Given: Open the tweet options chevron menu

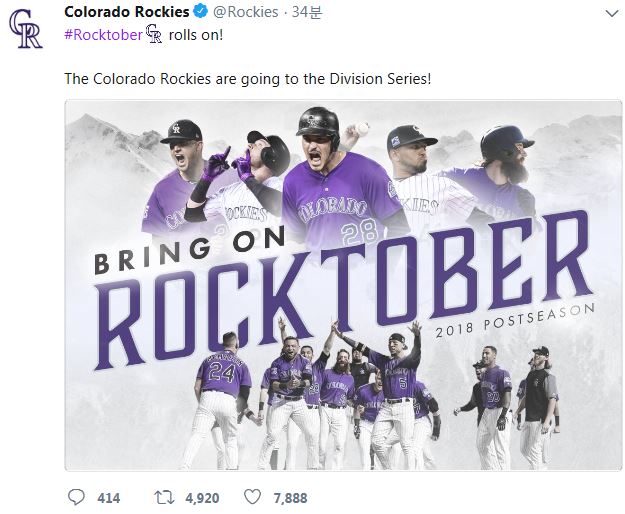Looking at the screenshot, I should (x=611, y=13).
